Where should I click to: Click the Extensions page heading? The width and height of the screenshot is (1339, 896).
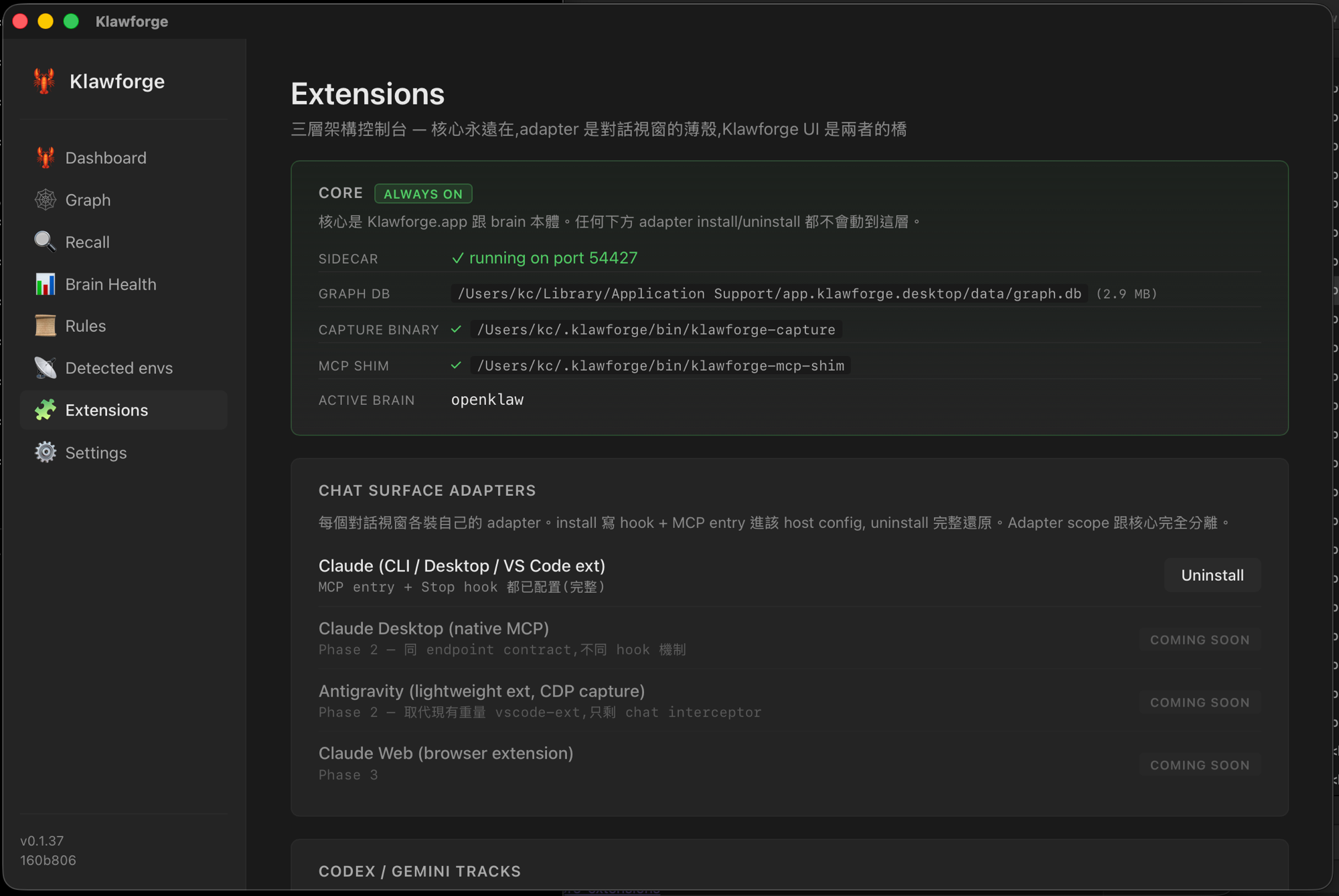pyautogui.click(x=368, y=94)
